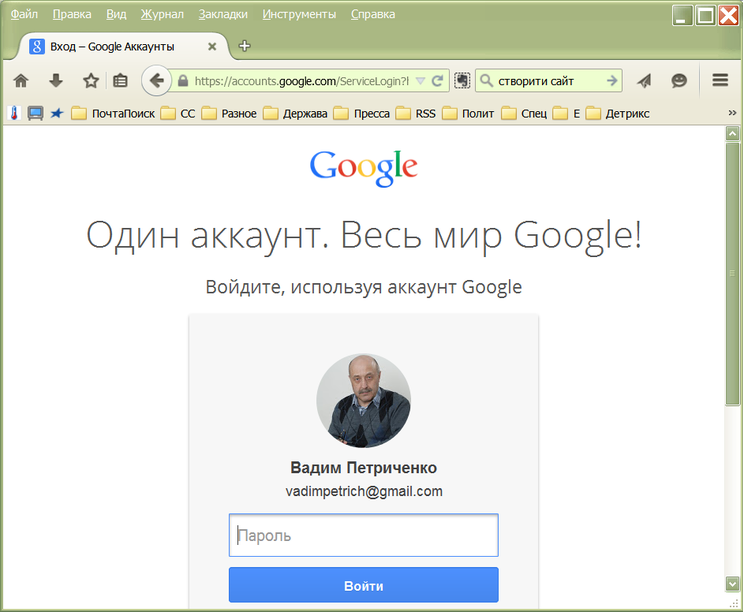Screen dimensions: 743x612
Task: Open the Пресса bookmarks folder
Action: coord(362,114)
